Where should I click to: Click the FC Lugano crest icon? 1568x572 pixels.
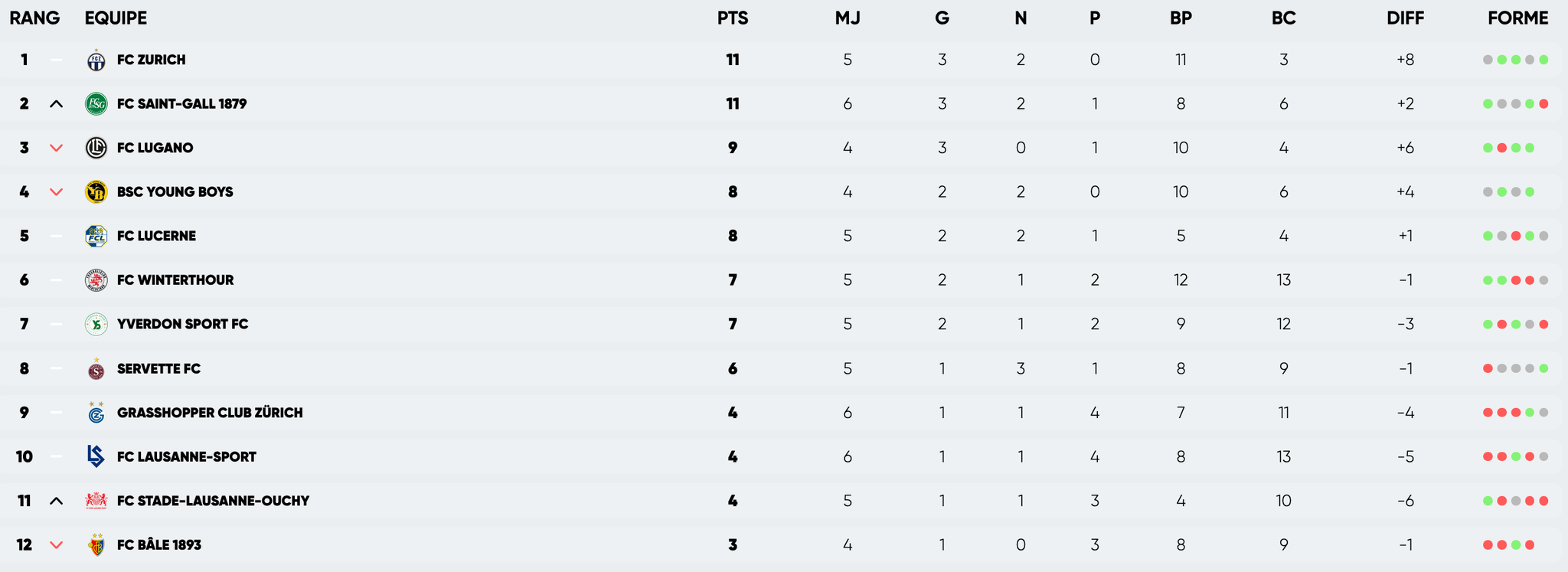pos(96,148)
